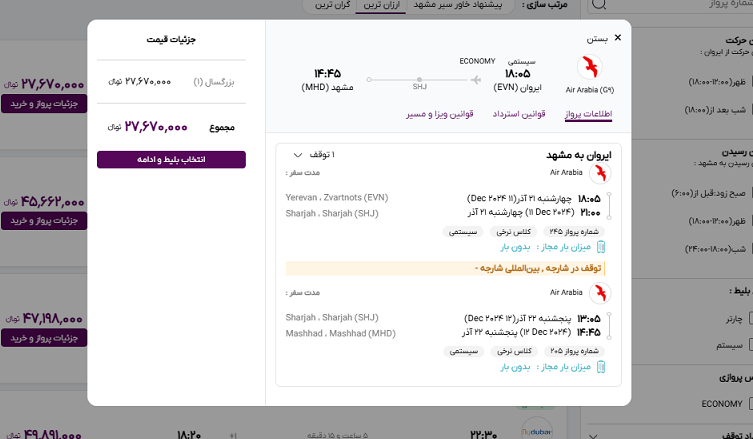Open the 'قوانین استرداد' refund rules tab
The height and width of the screenshot is (439, 753).
tap(519, 114)
